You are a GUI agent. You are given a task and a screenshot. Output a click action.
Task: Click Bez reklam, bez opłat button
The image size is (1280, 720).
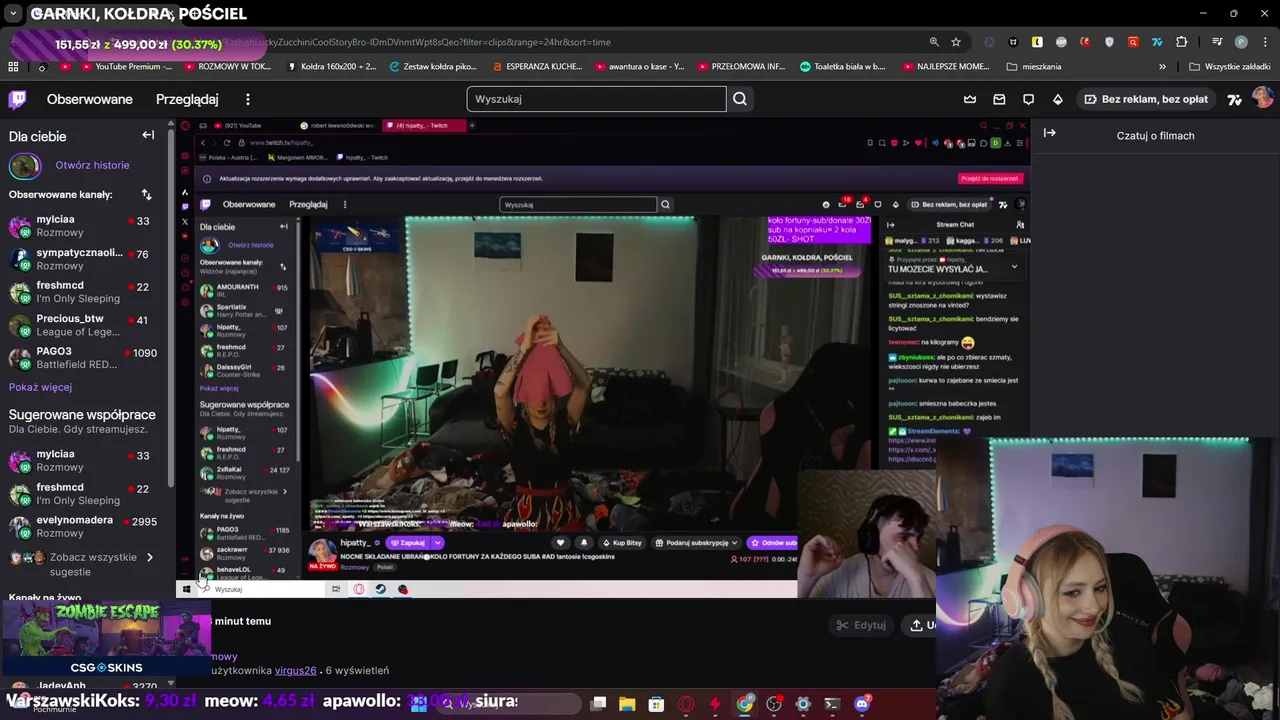[1145, 99]
